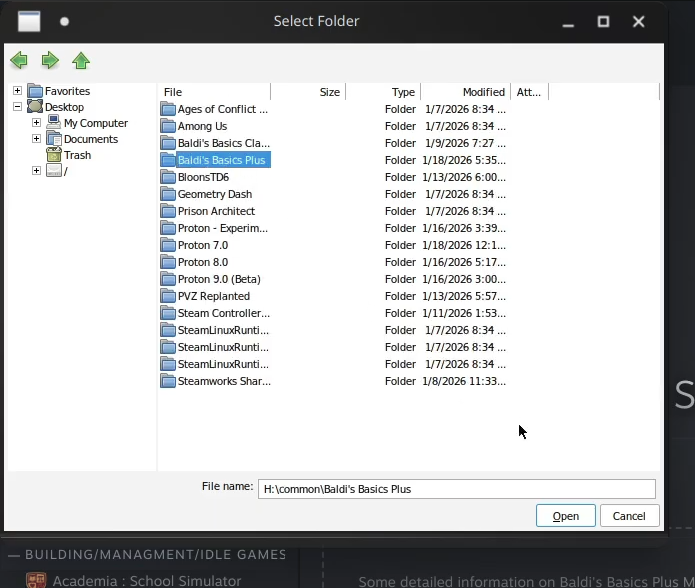Click folder icon next to BloonsTD6
This screenshot has height=588, width=695.
click(x=168, y=177)
